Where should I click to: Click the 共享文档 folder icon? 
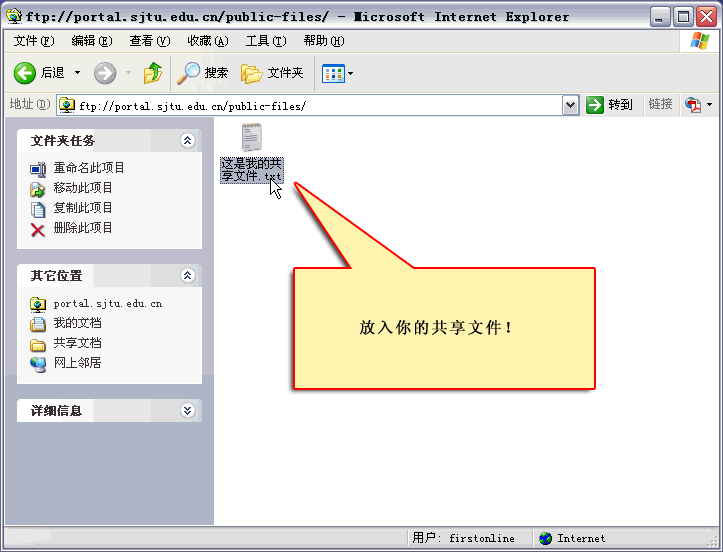coord(38,344)
